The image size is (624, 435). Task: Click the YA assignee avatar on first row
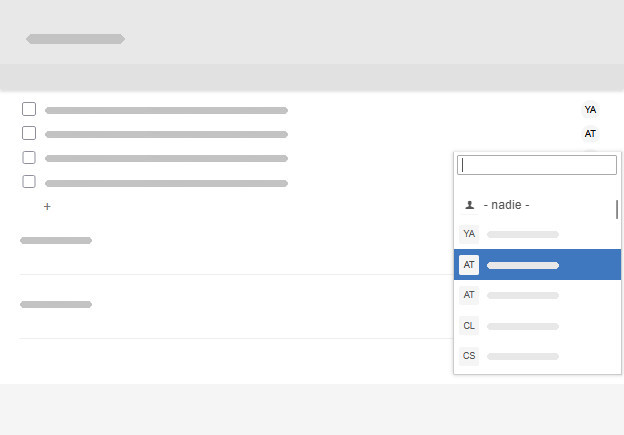(x=590, y=110)
